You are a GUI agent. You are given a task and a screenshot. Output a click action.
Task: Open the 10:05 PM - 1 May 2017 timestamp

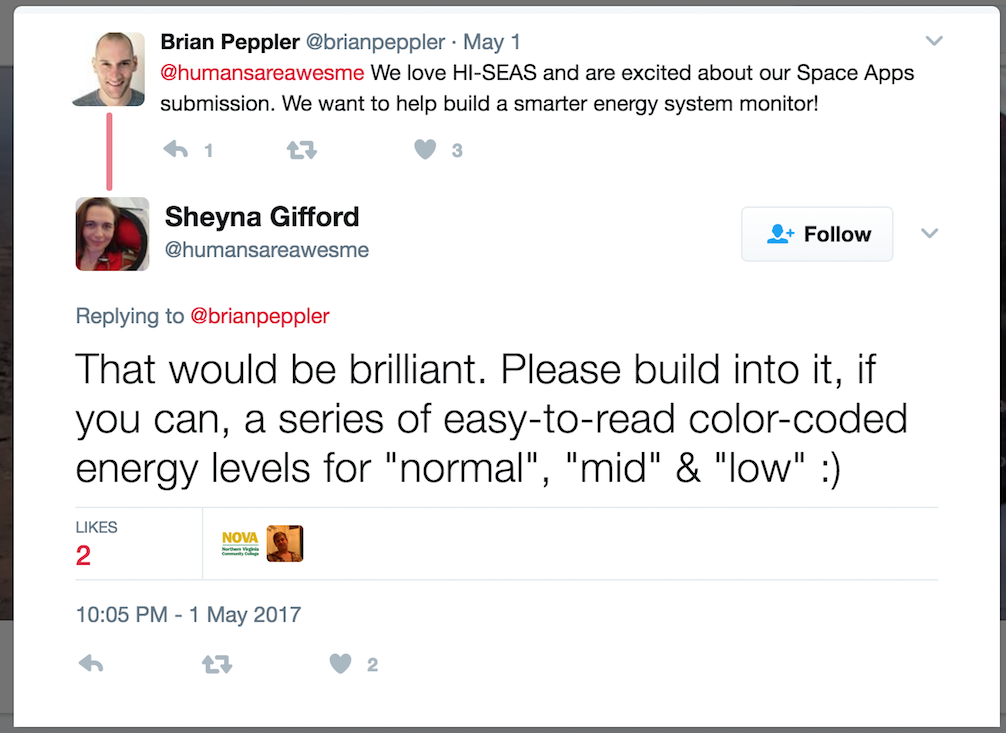click(189, 614)
